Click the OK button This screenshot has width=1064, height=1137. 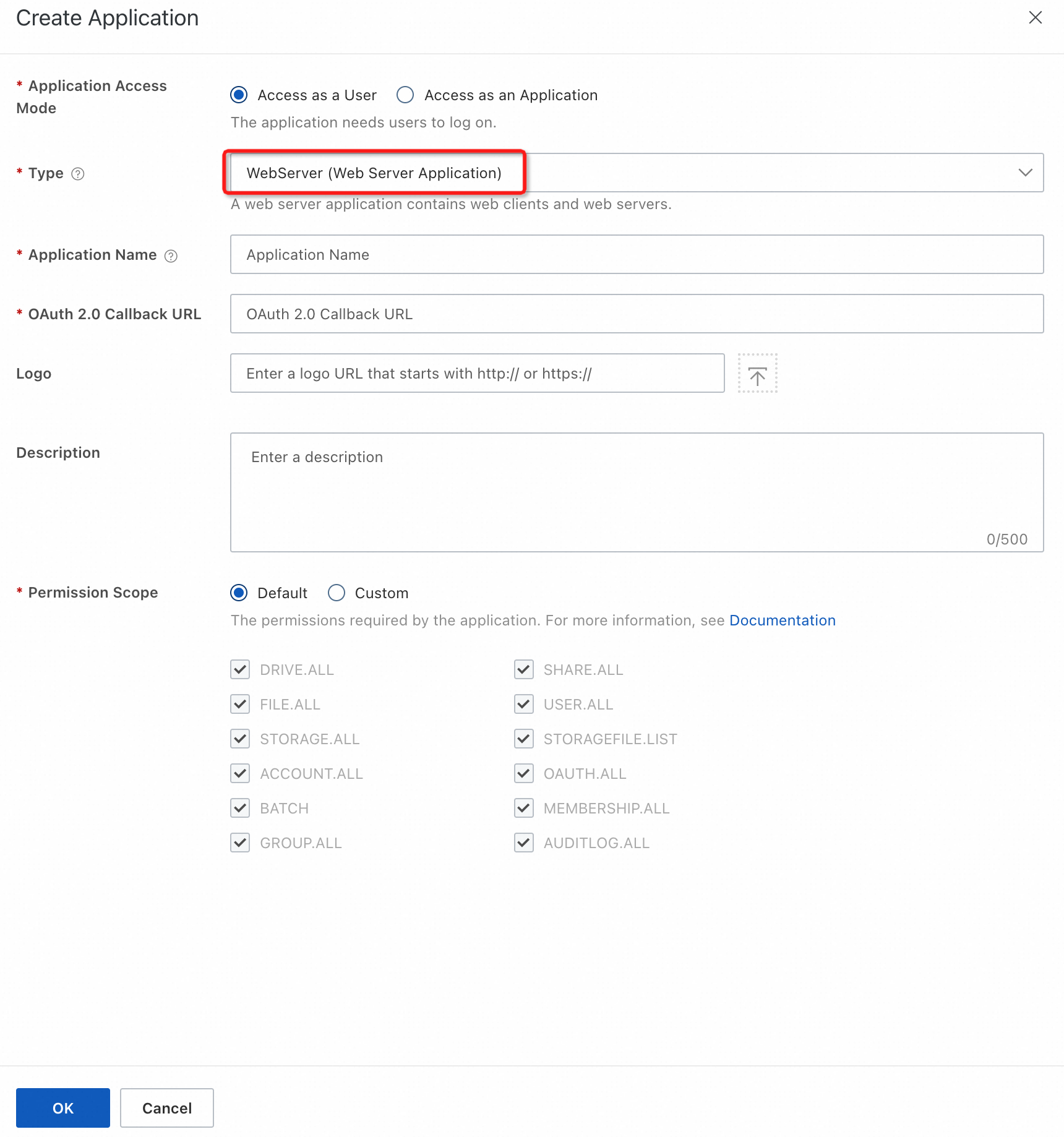tap(63, 1108)
